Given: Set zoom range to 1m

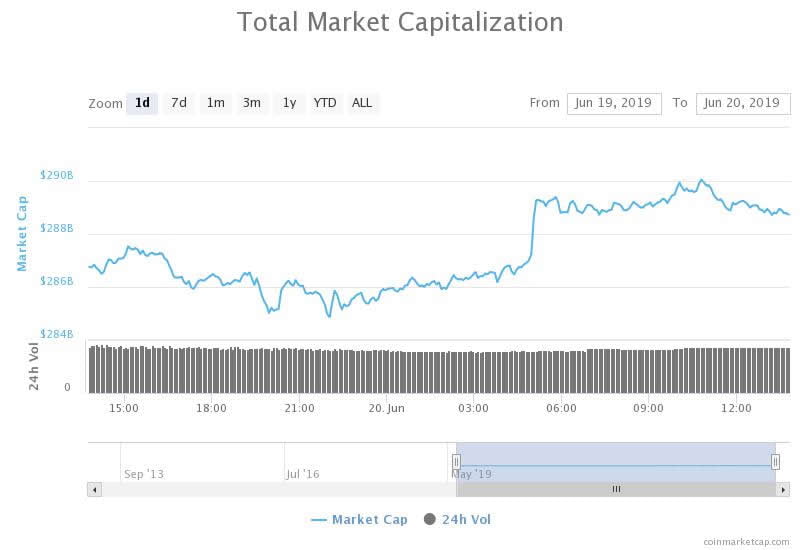Looking at the screenshot, I should pos(215,103).
